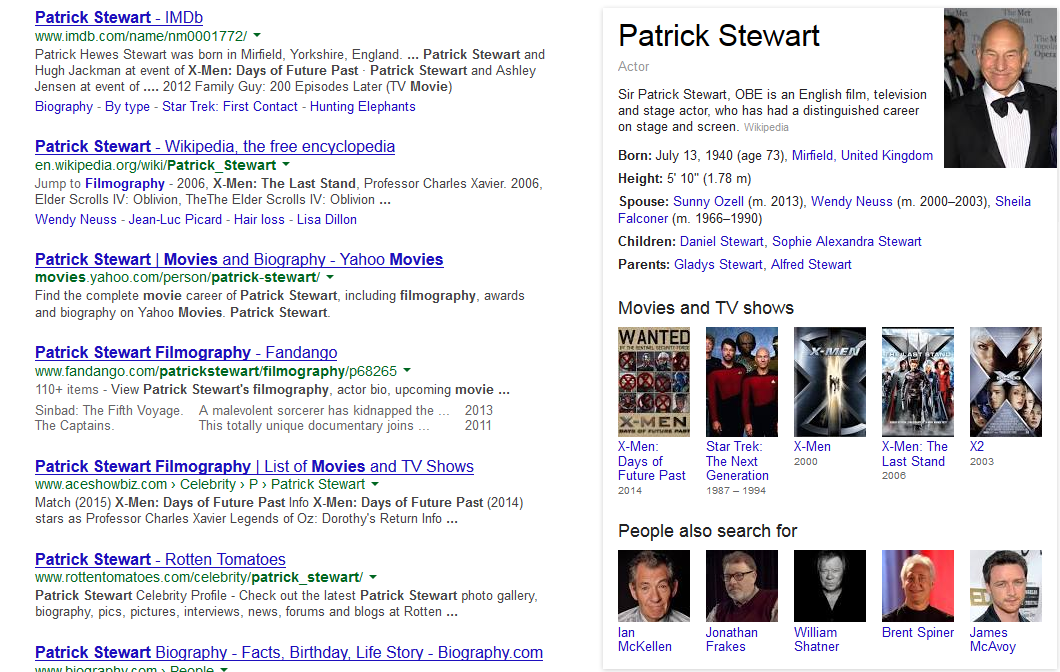
Task: Select Brent Spiner's photo
Action: point(917,585)
